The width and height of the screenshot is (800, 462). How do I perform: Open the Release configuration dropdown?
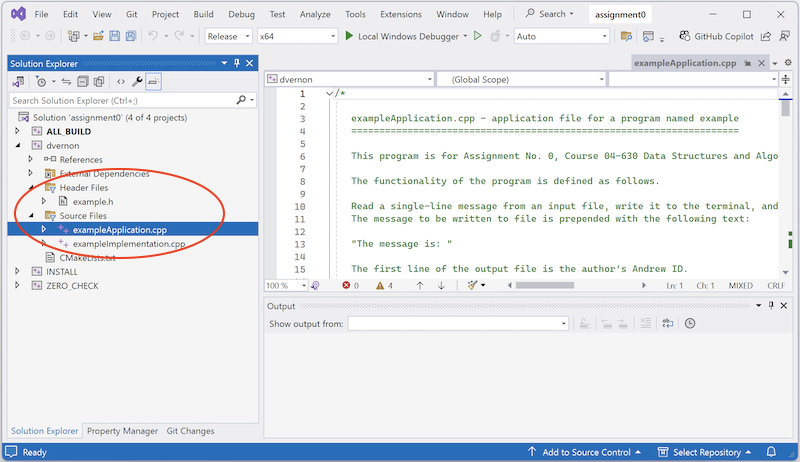pos(227,36)
